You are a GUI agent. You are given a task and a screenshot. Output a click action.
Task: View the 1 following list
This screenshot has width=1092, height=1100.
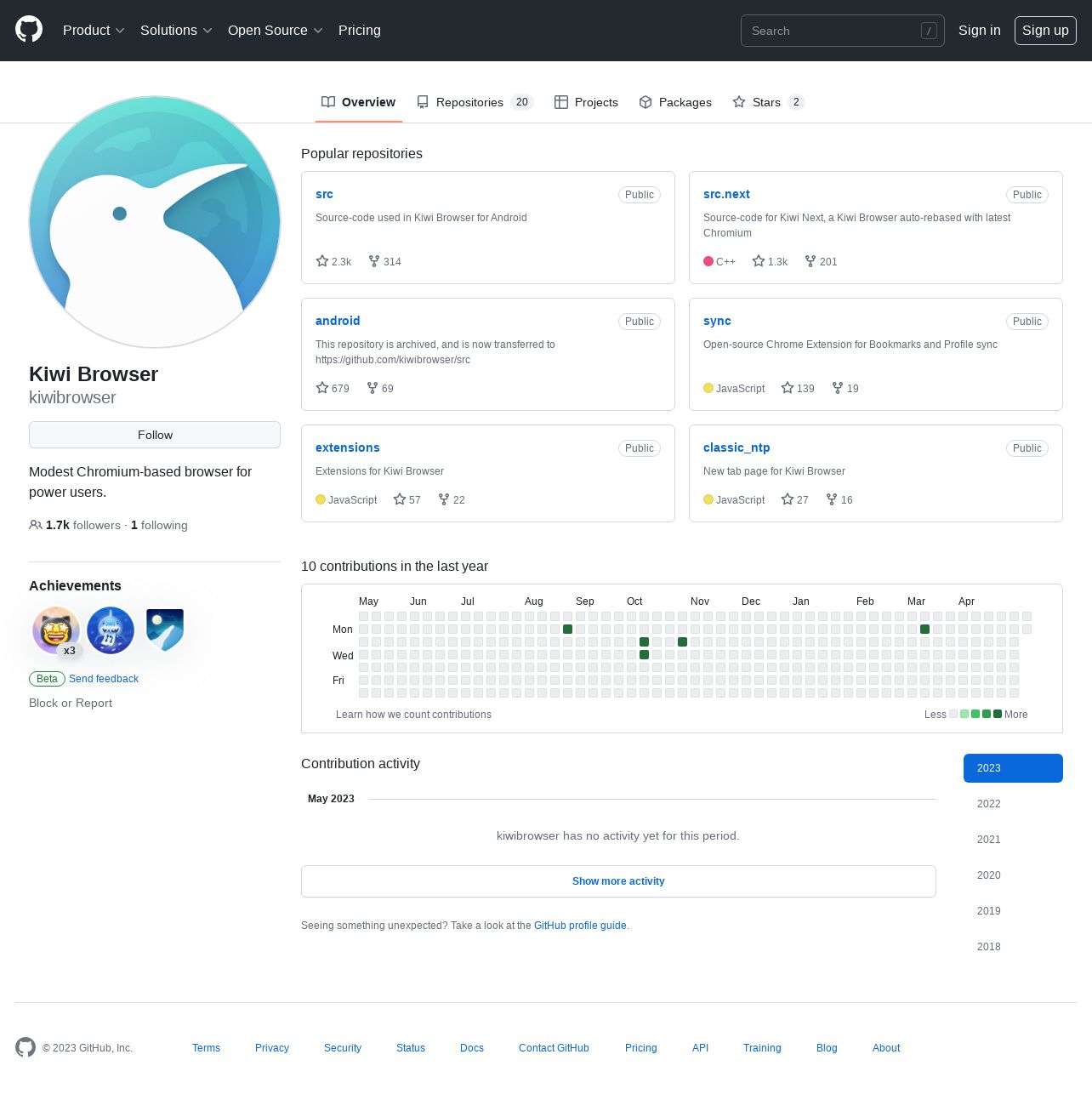[x=159, y=525]
